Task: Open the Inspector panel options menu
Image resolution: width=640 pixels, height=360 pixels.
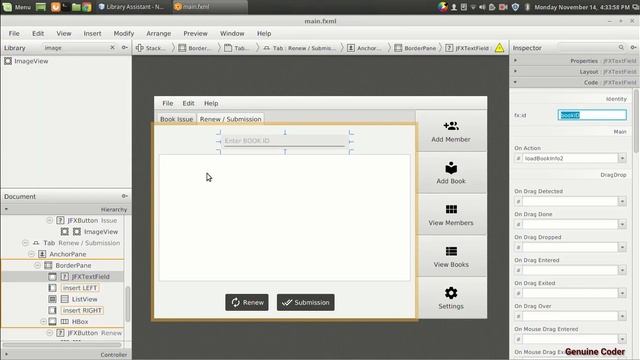Action: point(633,48)
